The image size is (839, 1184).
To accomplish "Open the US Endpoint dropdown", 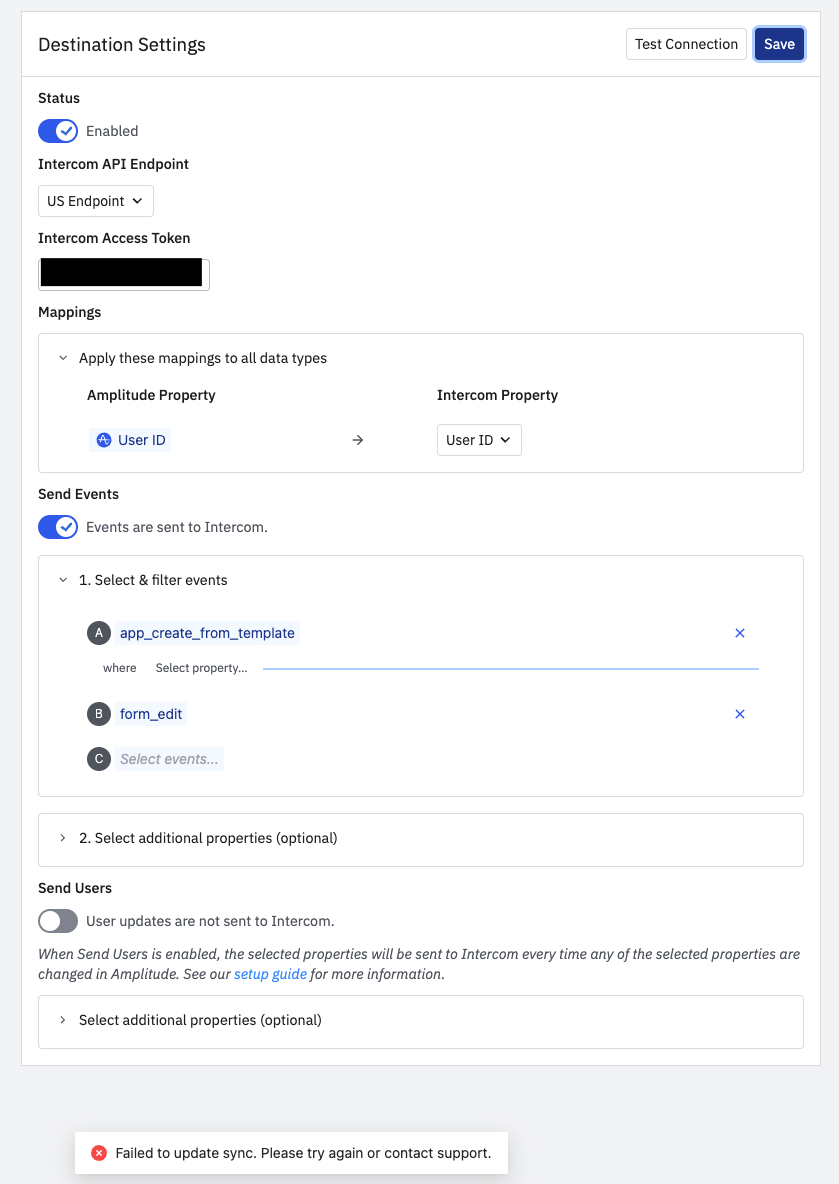I will 96,201.
